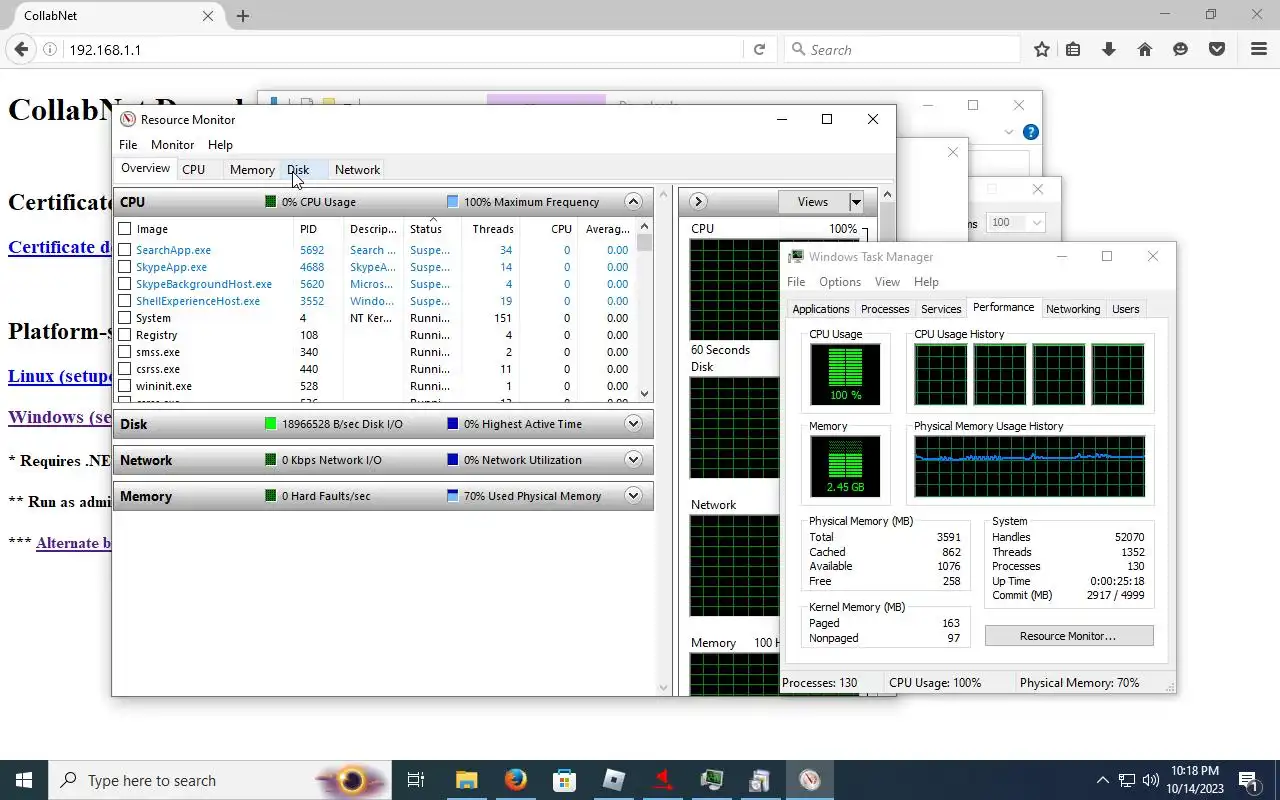The width and height of the screenshot is (1280, 800).
Task: Go to Firefox home page icon
Action: point(1145,49)
